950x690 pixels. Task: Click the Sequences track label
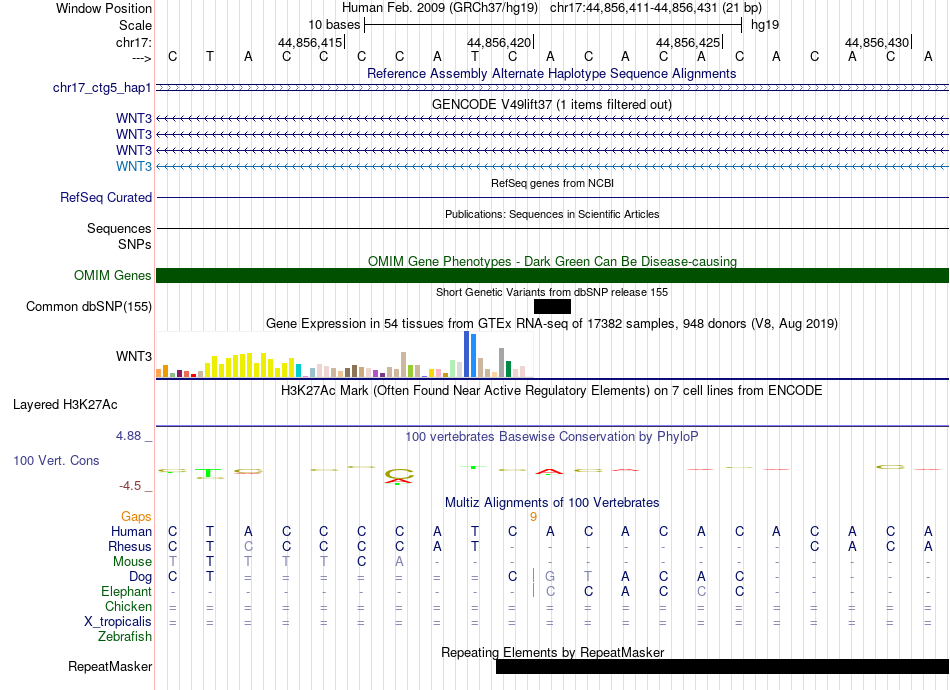(119, 228)
